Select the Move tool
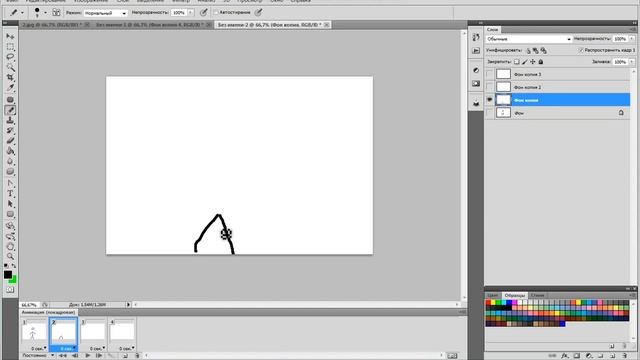 coord(10,36)
